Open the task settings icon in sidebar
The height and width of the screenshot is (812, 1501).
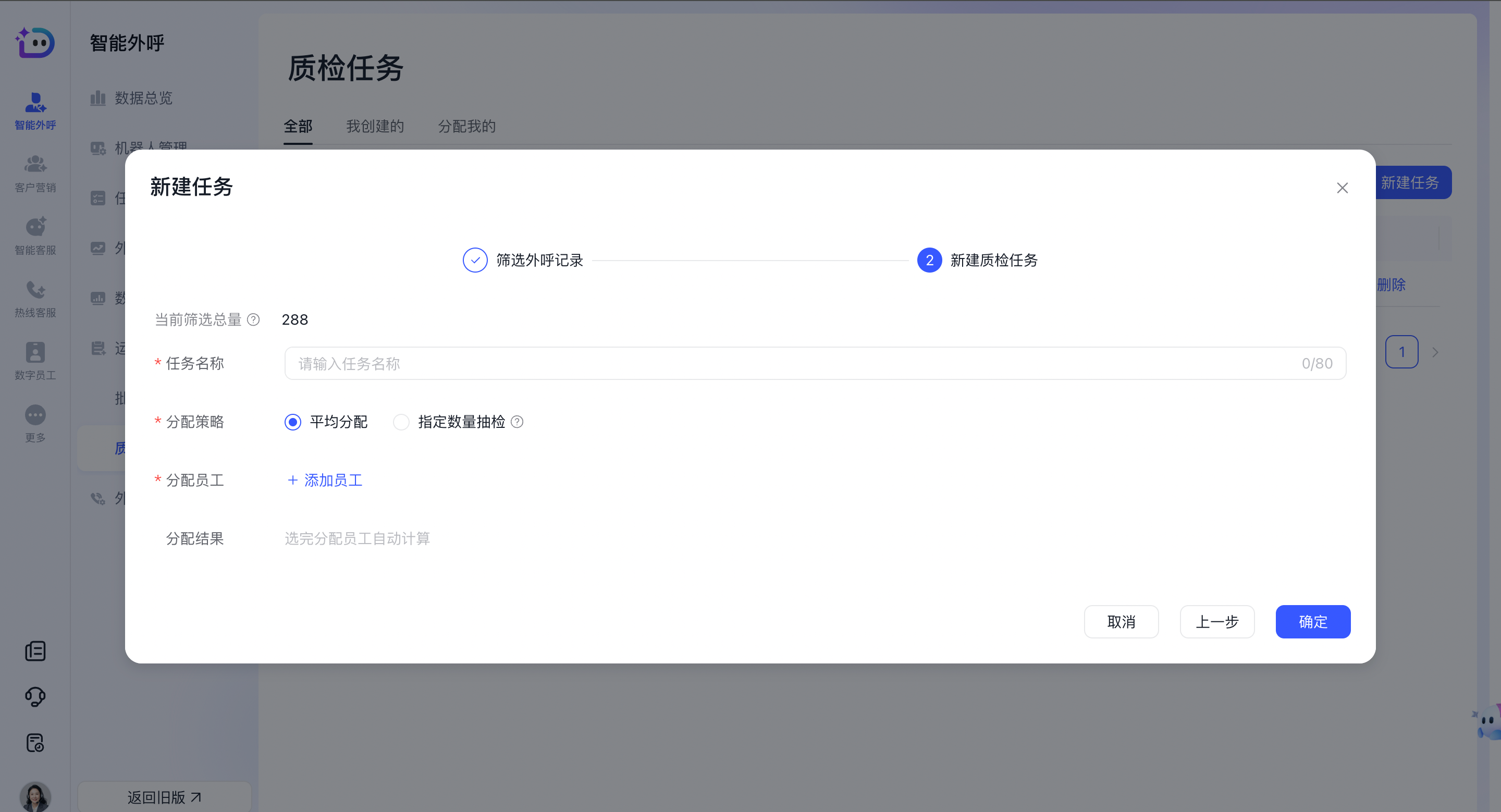(35, 743)
